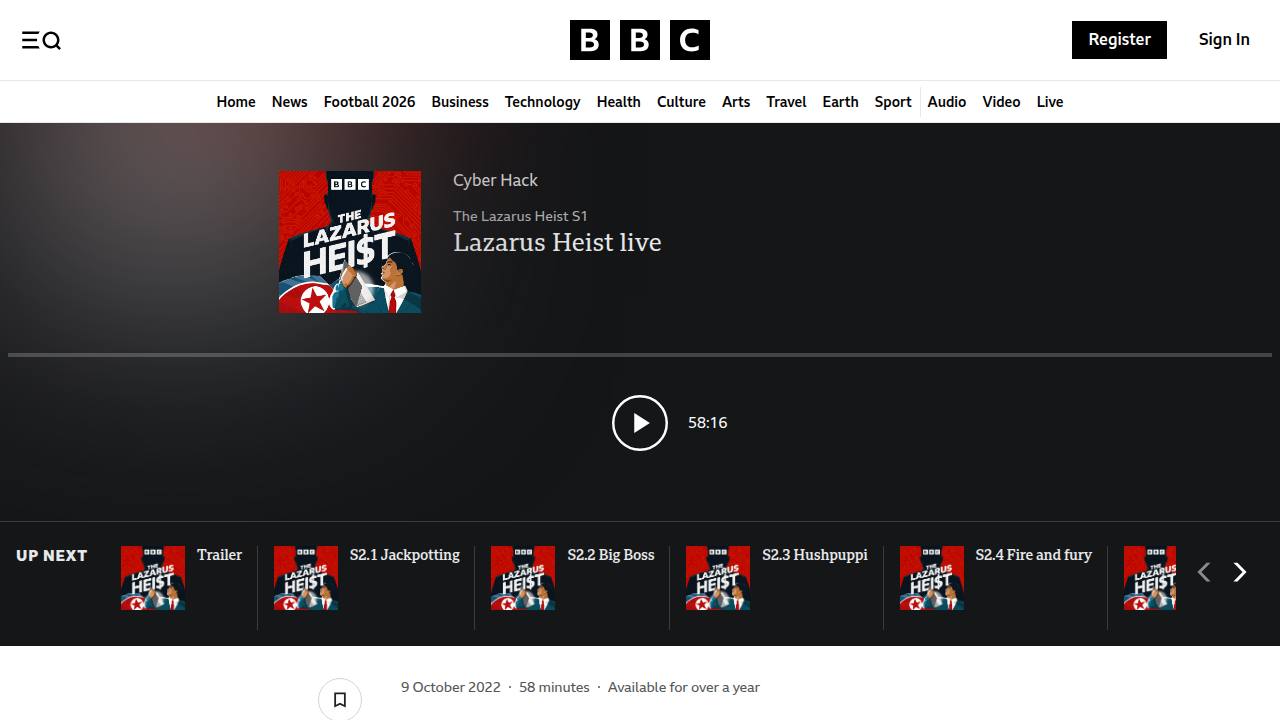Image resolution: width=1280 pixels, height=720 pixels.
Task: Open the Trailer episode link
Action: 219,555
